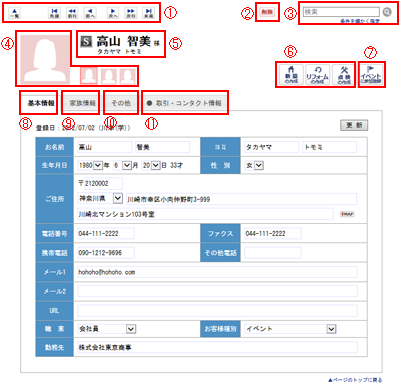The height and width of the screenshot is (390, 400).
Task: Click the 更新 update button
Action: point(354,125)
